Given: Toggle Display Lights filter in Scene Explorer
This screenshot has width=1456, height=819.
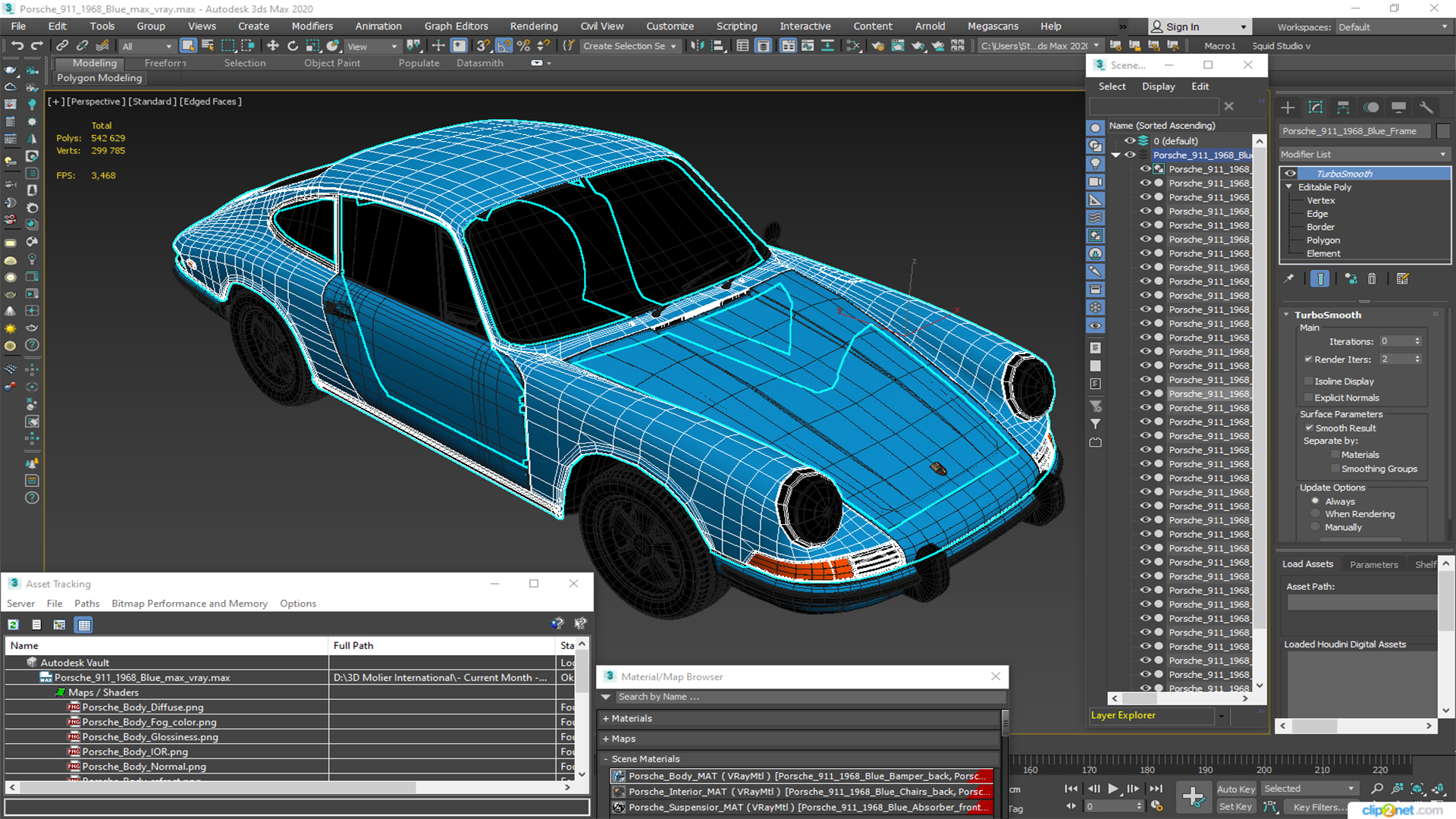Looking at the screenshot, I should click(x=1096, y=164).
